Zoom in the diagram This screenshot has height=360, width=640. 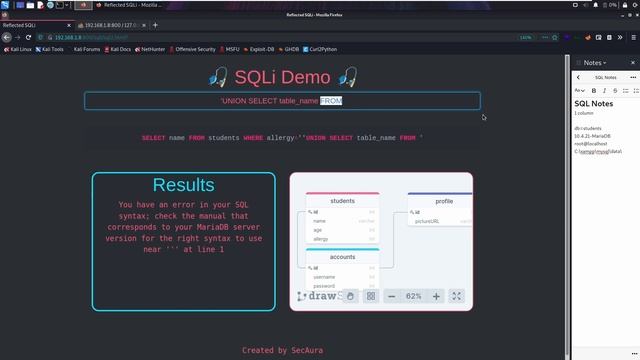click(436, 296)
